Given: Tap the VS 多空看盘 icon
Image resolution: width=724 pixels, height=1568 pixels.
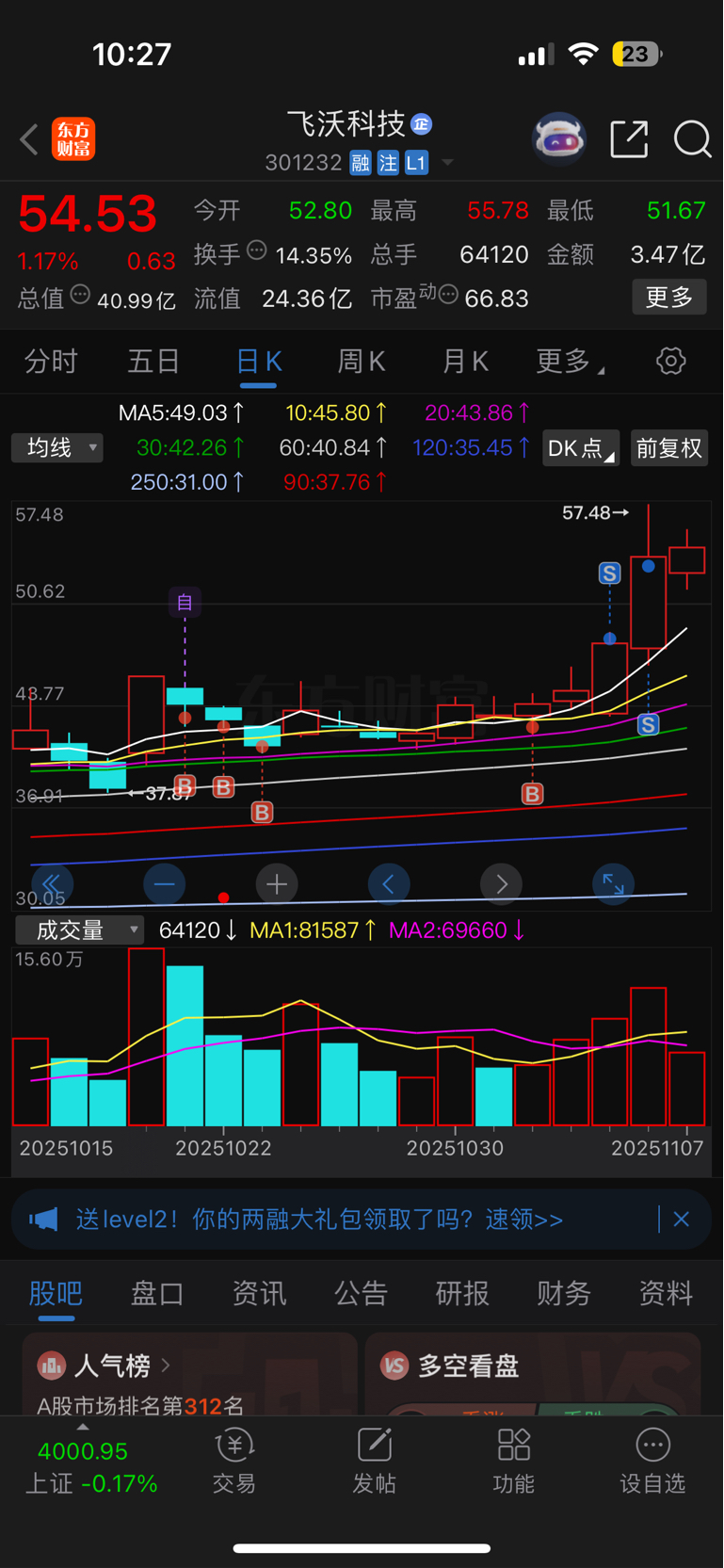Looking at the screenshot, I should pos(394,1365).
